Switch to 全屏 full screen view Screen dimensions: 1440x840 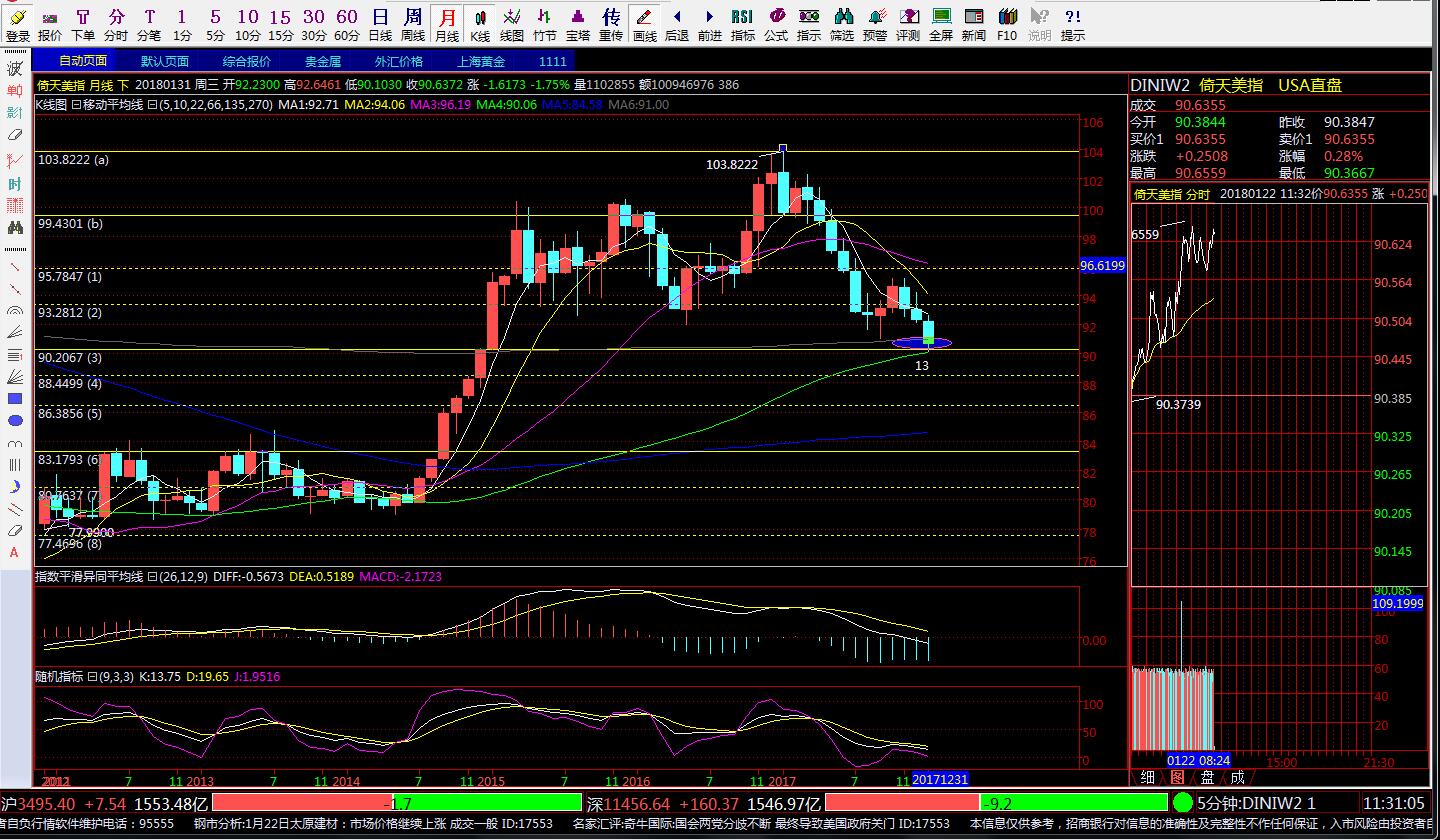pos(941,24)
